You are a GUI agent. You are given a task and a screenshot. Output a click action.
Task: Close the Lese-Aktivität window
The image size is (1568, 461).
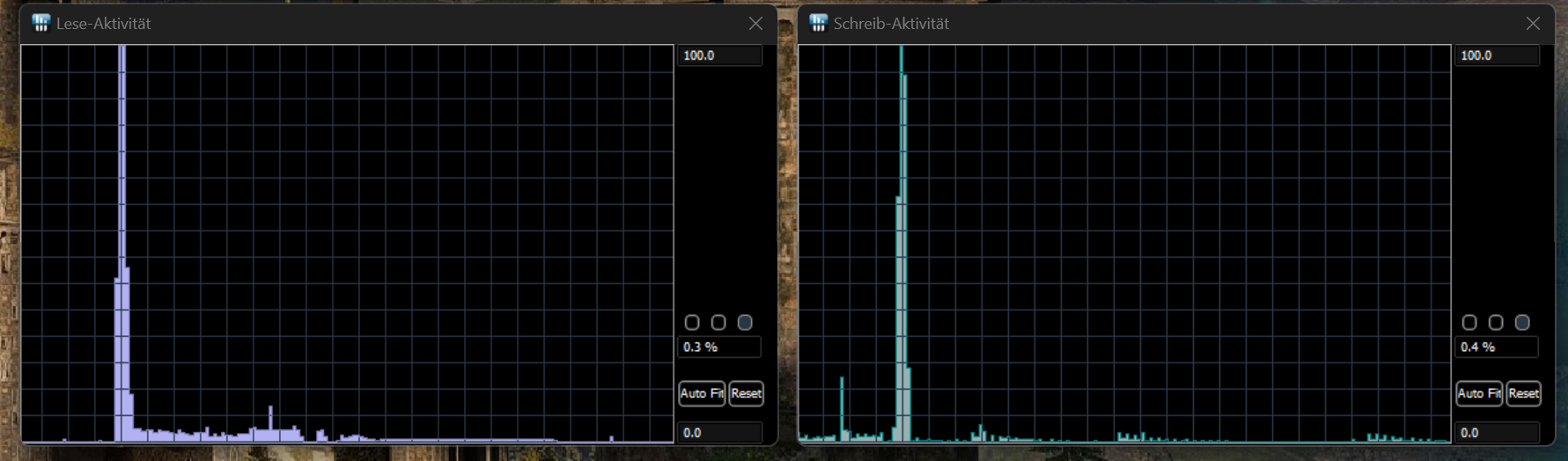(x=755, y=24)
